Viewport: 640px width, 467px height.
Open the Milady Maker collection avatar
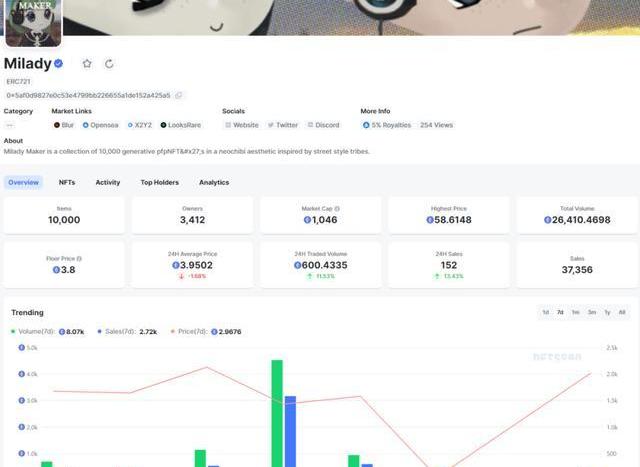33,23
